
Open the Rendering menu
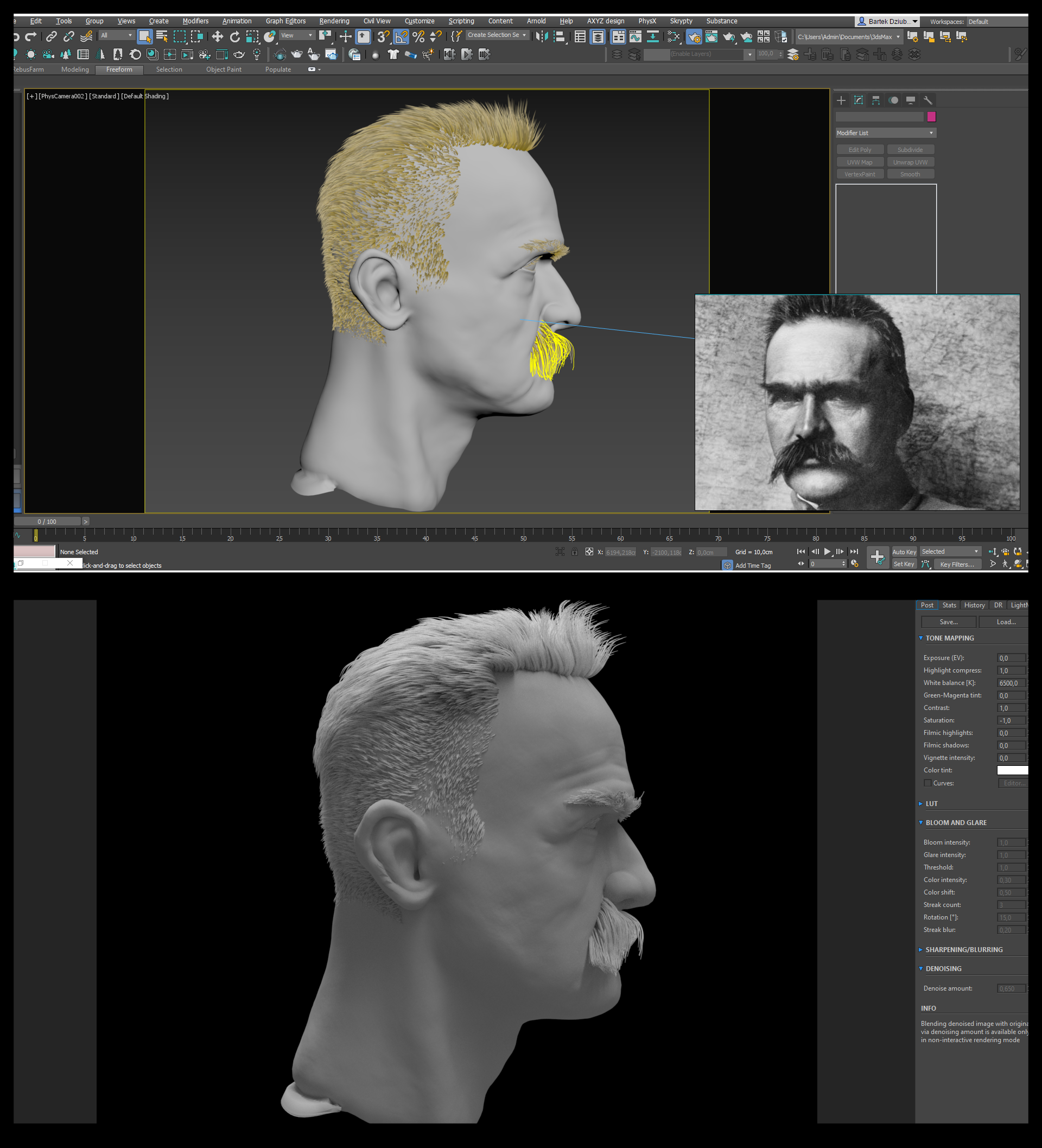(334, 21)
